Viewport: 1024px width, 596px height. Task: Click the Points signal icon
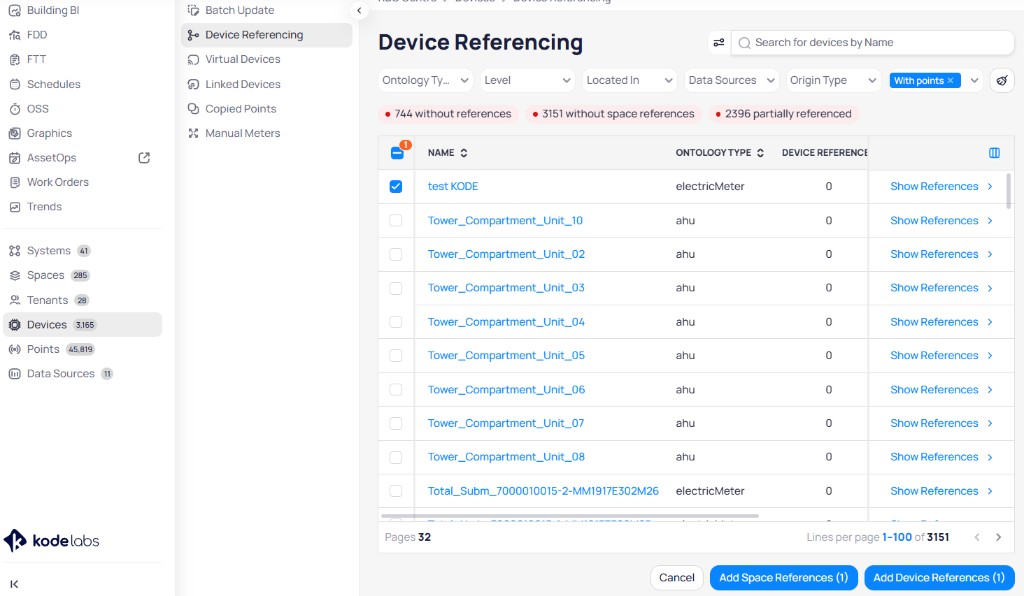point(14,349)
